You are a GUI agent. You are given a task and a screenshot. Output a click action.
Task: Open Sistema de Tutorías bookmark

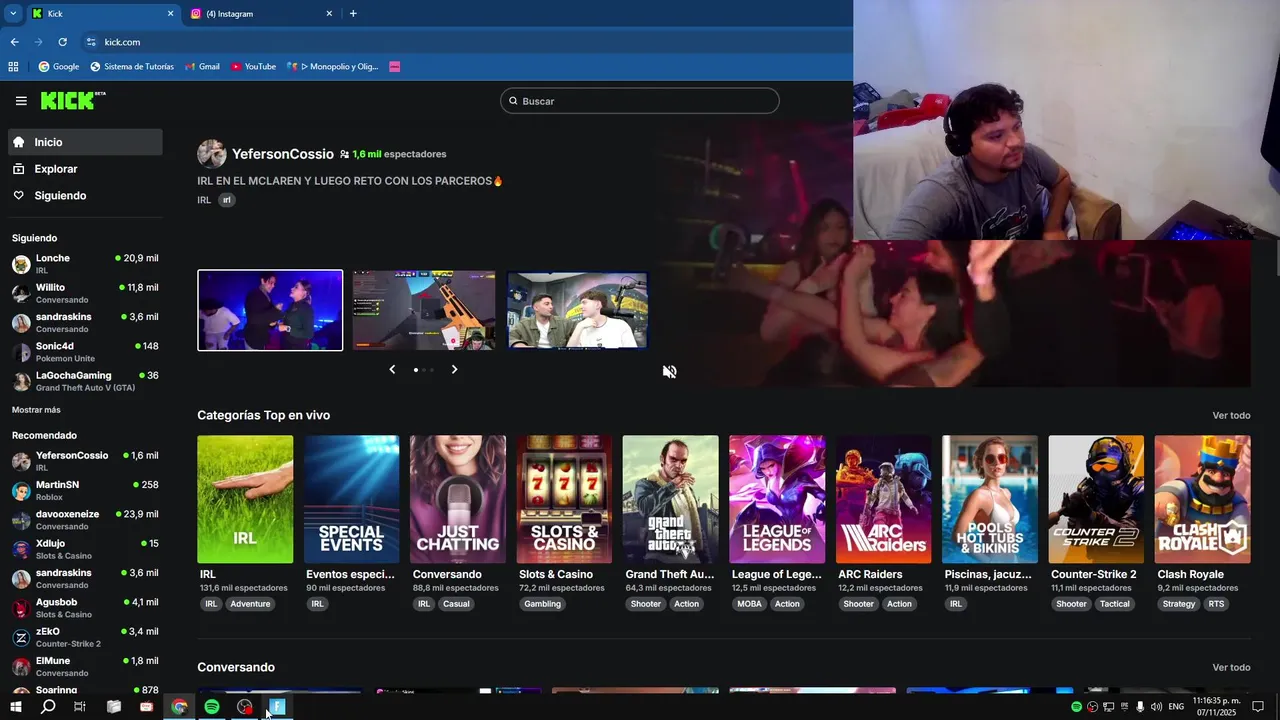point(132,67)
